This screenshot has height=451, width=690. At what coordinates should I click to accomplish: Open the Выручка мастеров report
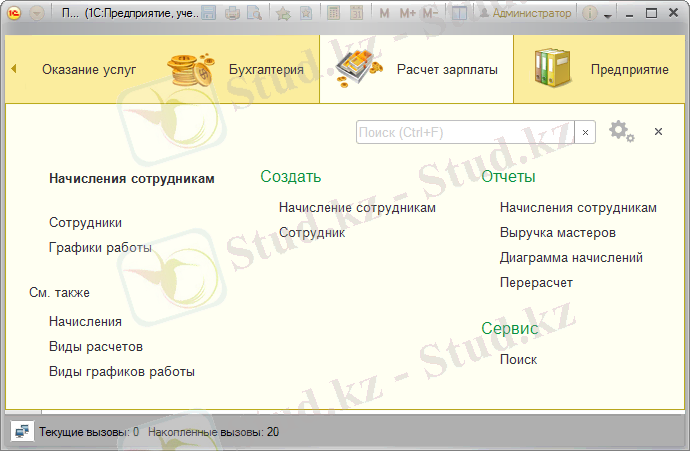pyautogui.click(x=557, y=232)
